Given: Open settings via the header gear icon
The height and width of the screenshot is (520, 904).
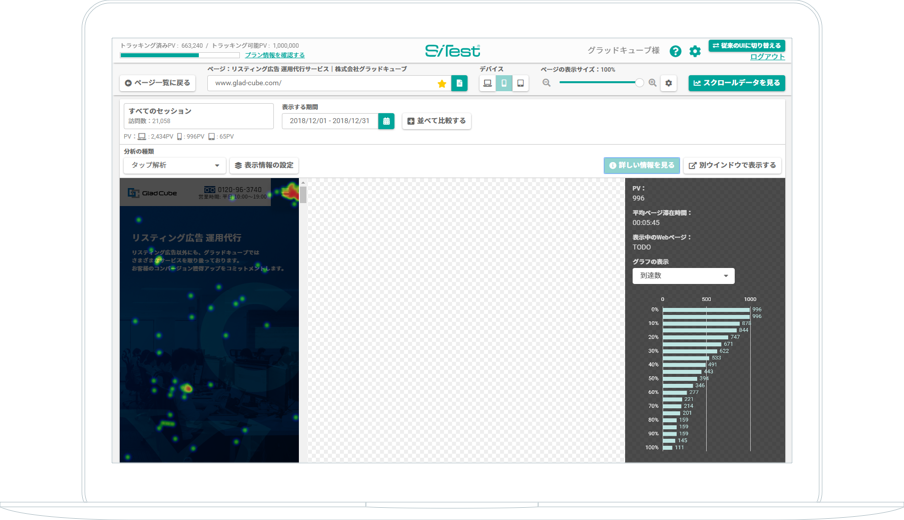Looking at the screenshot, I should click(695, 51).
